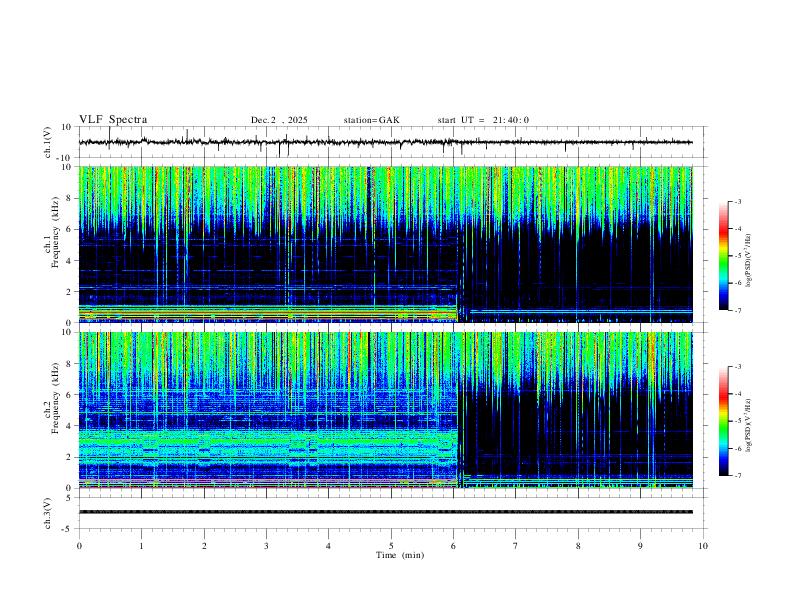
Task: Click the "-5" tick on ch.1 colorbar
Action: pos(737,256)
